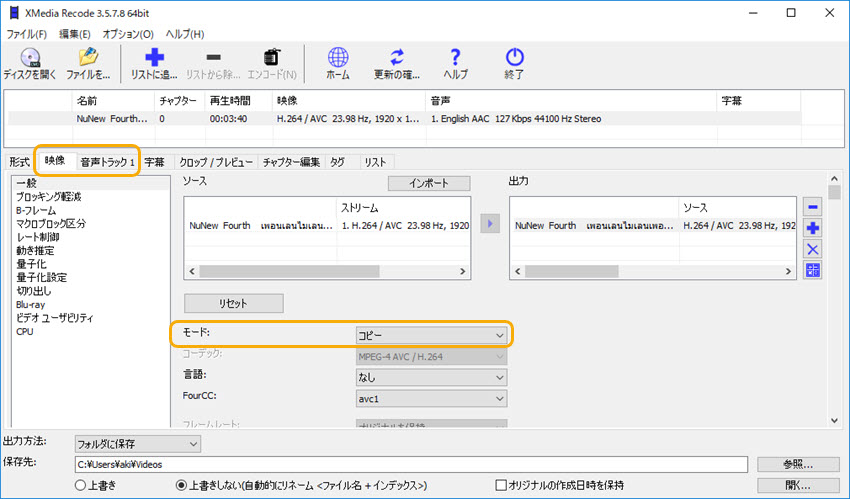Viewport: 850px width, 499px height.
Task: Expand the 言語 language dropdown
Action: pos(432,377)
